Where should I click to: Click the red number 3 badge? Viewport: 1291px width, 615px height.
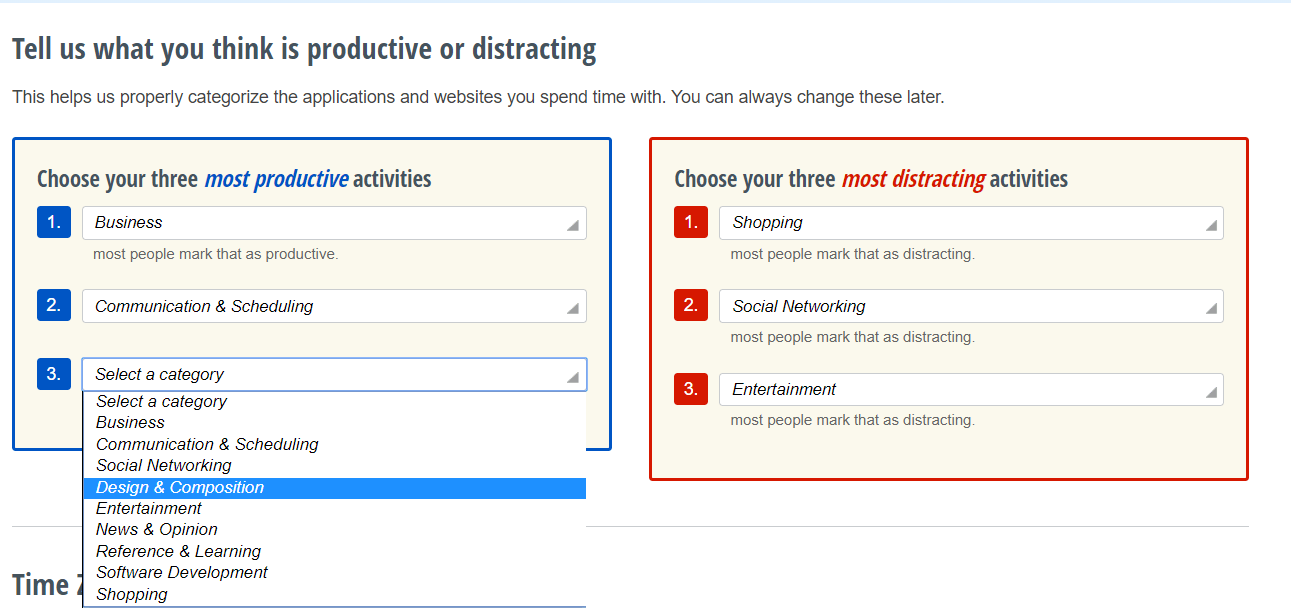click(x=690, y=389)
